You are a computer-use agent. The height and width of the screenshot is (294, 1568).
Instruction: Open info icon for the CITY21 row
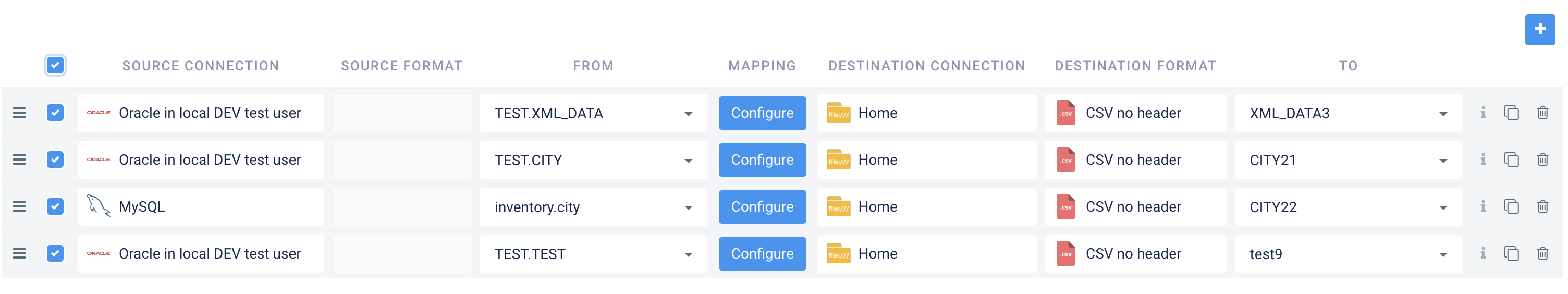pyautogui.click(x=1483, y=160)
